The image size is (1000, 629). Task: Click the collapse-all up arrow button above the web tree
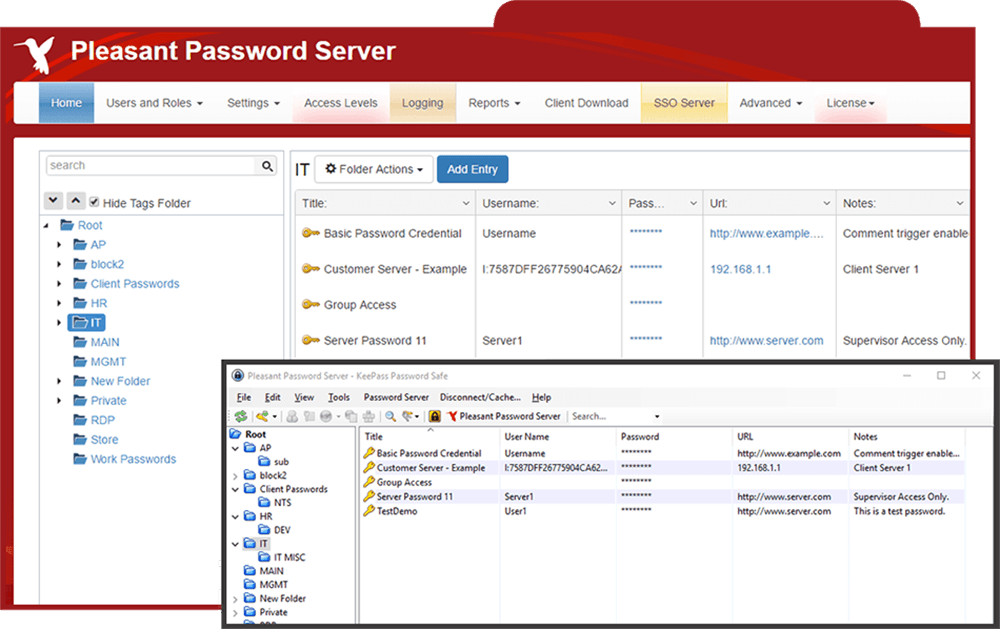click(75, 201)
